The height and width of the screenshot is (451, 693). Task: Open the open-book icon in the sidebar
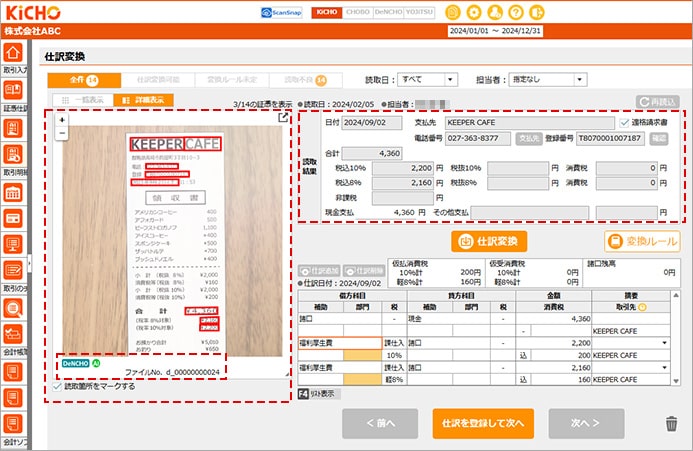(x=13, y=90)
